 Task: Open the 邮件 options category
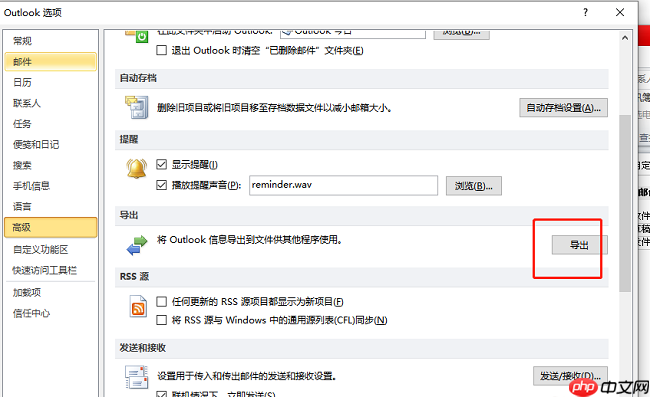point(51,62)
